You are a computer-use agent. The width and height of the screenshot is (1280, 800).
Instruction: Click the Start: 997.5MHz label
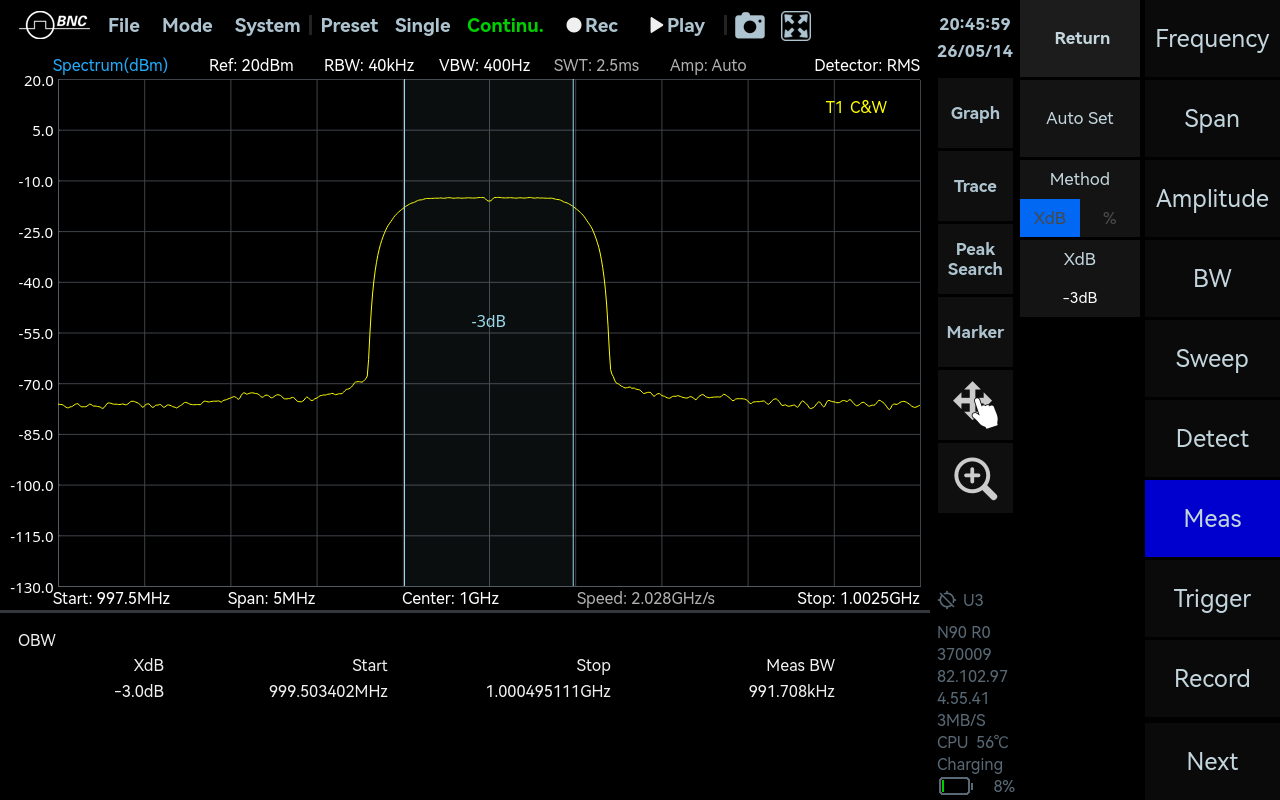coord(111,598)
